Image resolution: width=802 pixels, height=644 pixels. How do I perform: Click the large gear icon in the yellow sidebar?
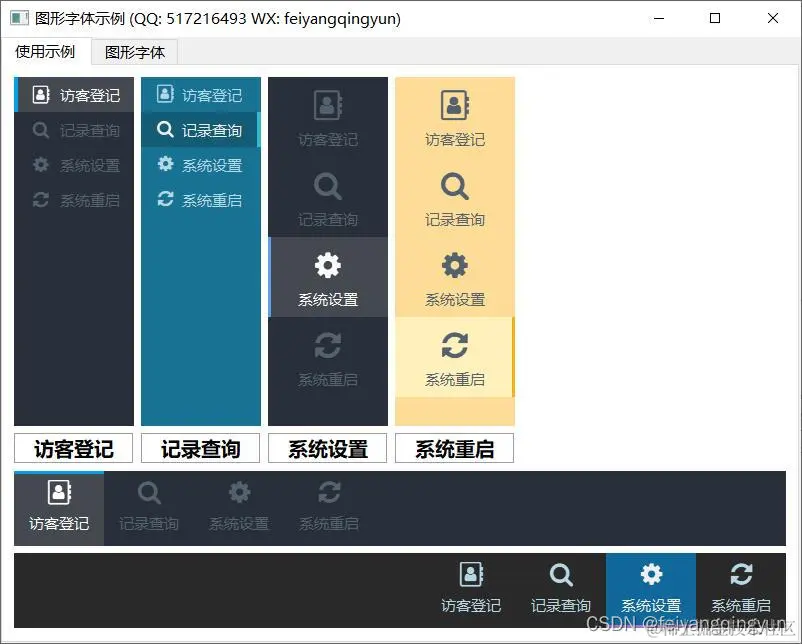coord(454,265)
